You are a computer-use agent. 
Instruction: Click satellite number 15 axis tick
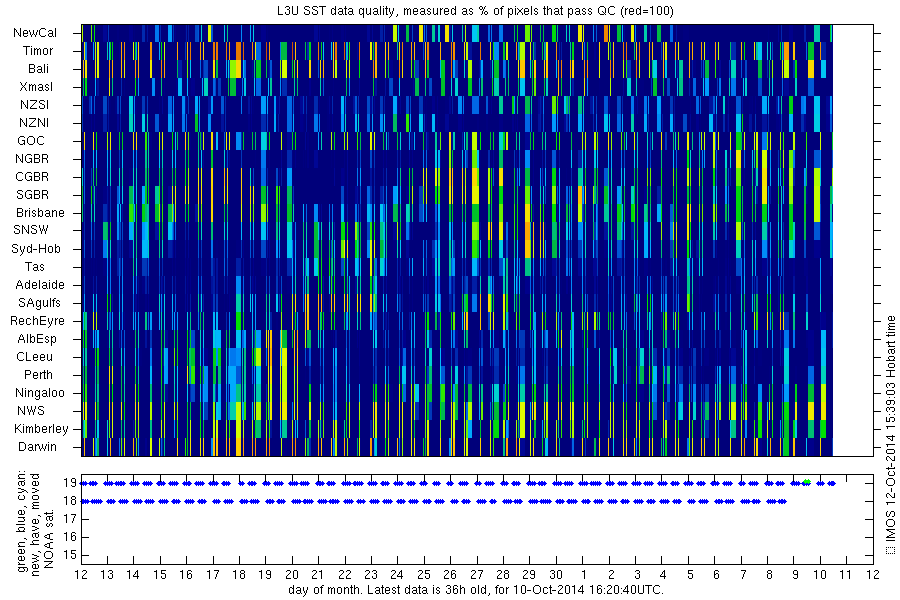click(70, 555)
